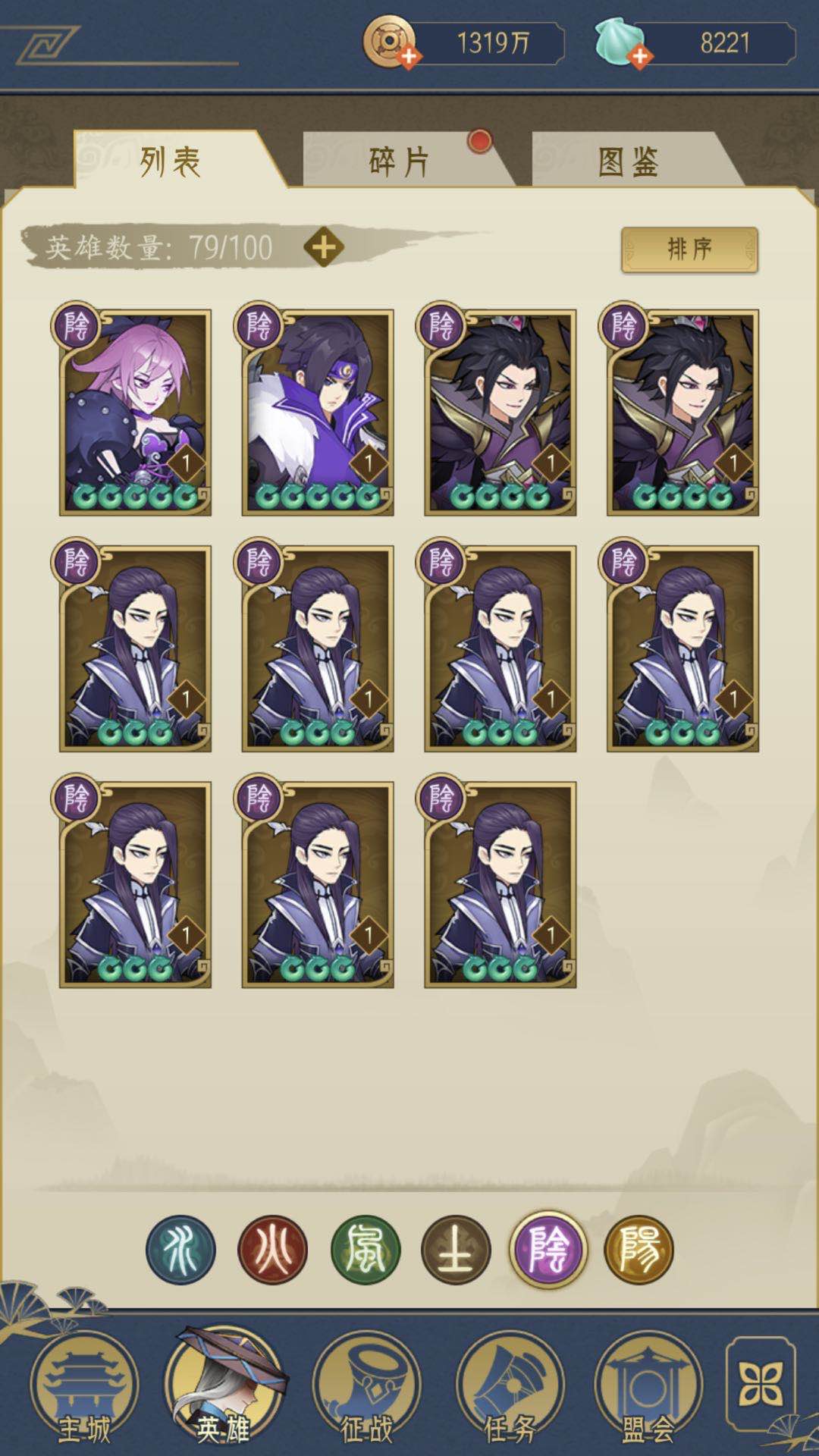This screenshot has height=1456, width=819.
Task: Go to 主城 main city
Action: coord(84,1389)
